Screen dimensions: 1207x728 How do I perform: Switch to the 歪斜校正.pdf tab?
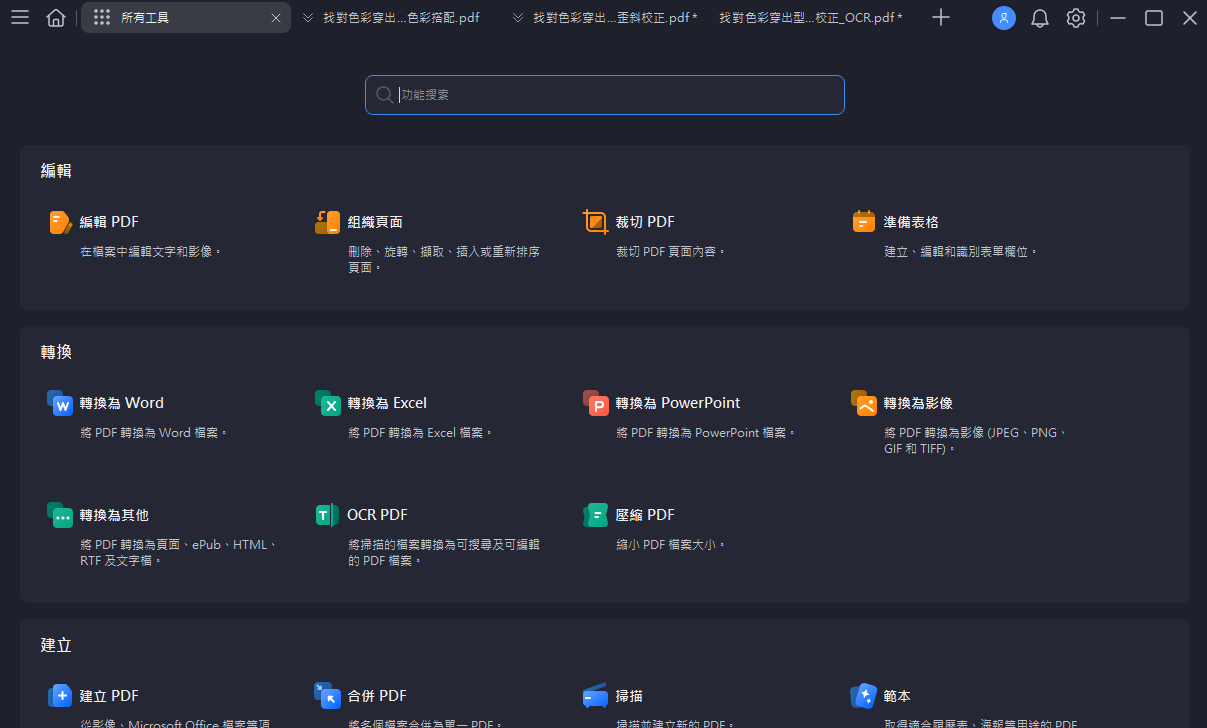(614, 18)
